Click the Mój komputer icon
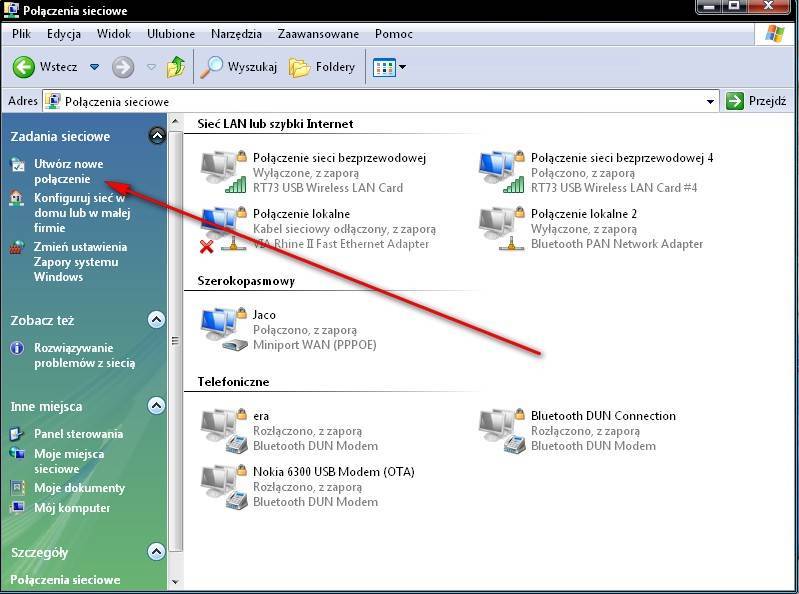The image size is (799, 594). click(17, 507)
